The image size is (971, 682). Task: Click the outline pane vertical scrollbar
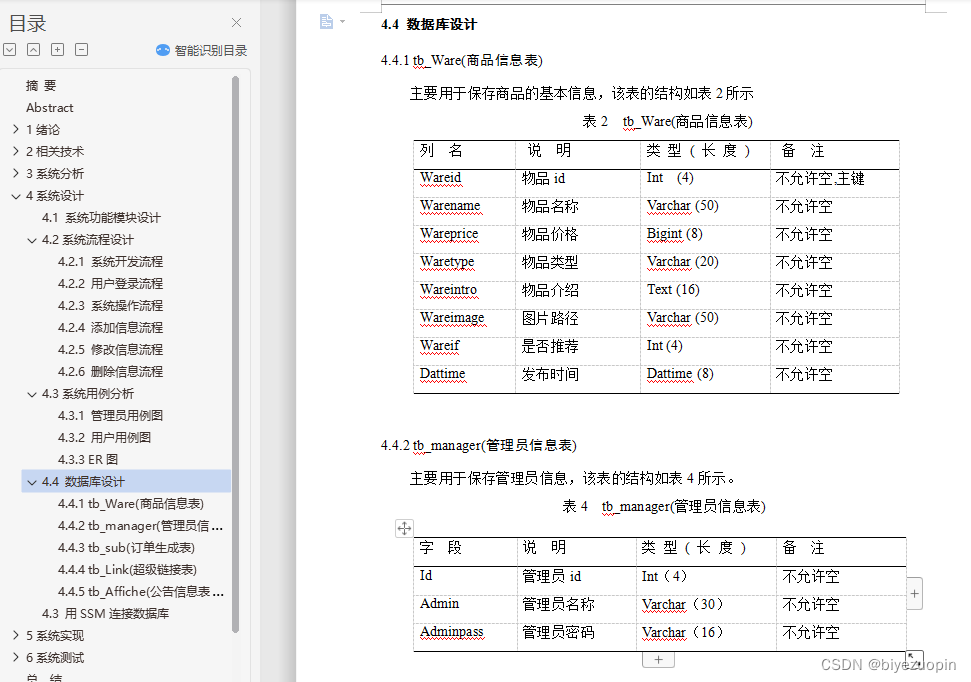point(235,354)
